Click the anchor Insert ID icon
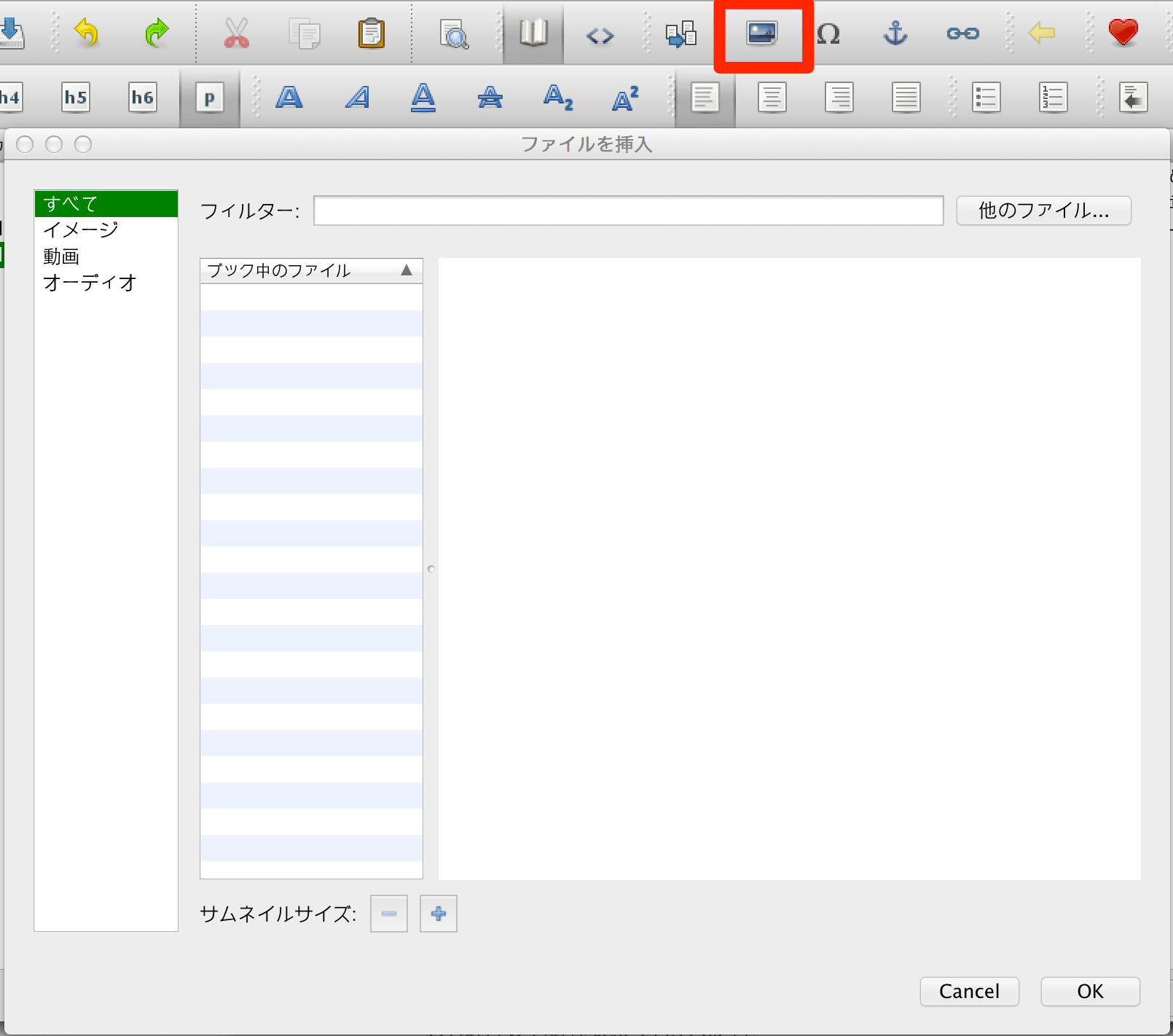 pyautogui.click(x=895, y=34)
